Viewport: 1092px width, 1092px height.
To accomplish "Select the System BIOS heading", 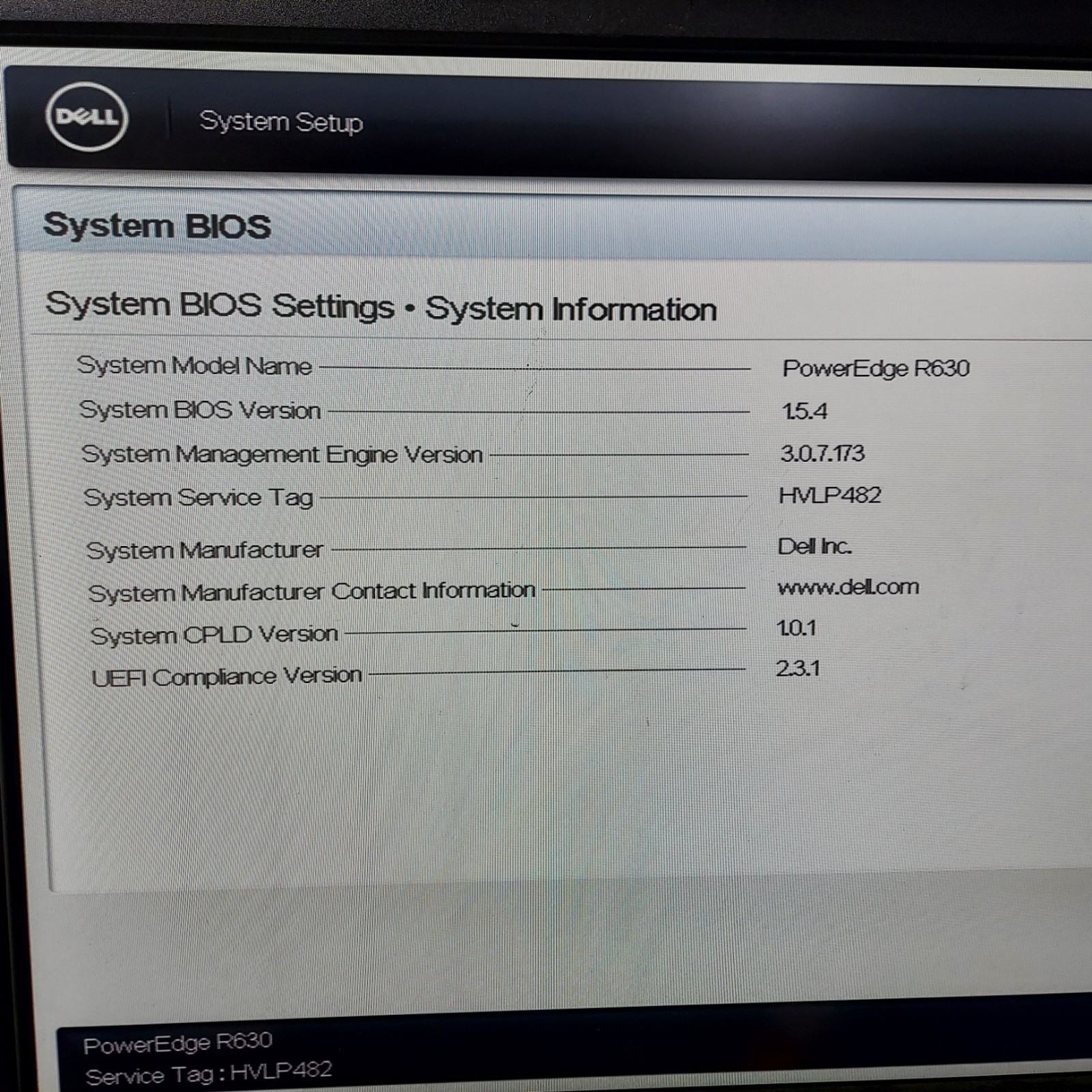I will click(x=157, y=225).
